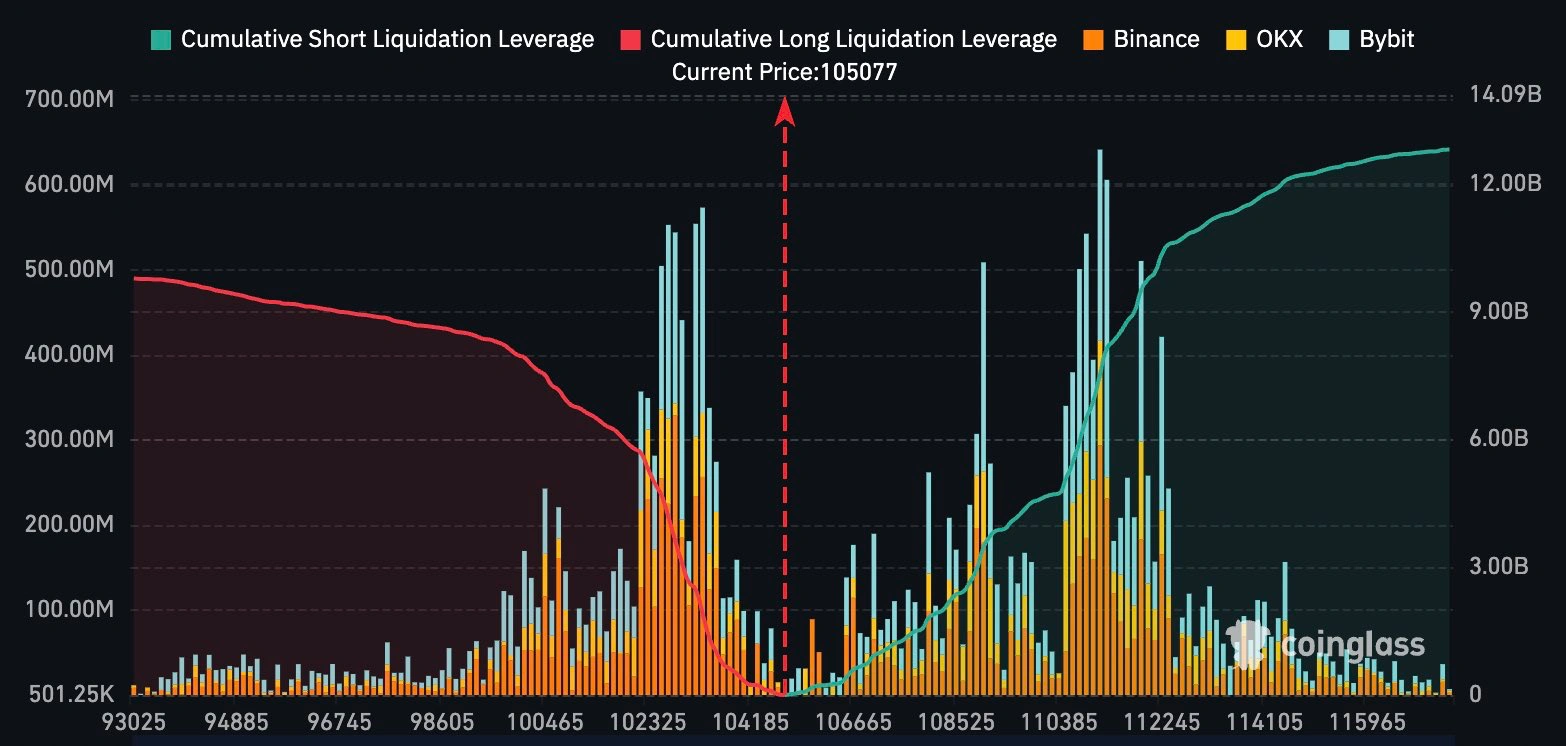Hide the OKX series via legend label

tap(1280, 40)
